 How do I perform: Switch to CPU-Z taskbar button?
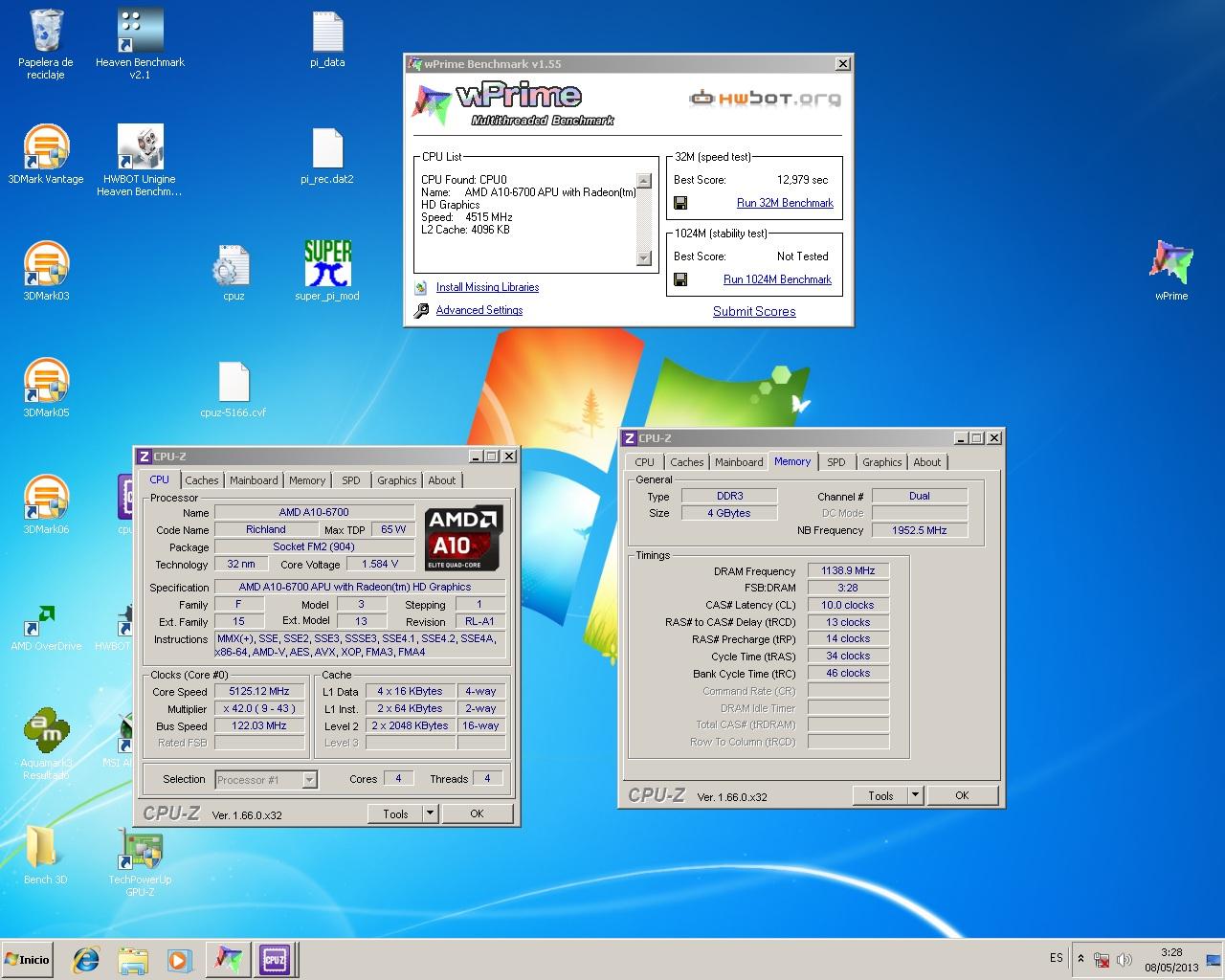point(275,959)
